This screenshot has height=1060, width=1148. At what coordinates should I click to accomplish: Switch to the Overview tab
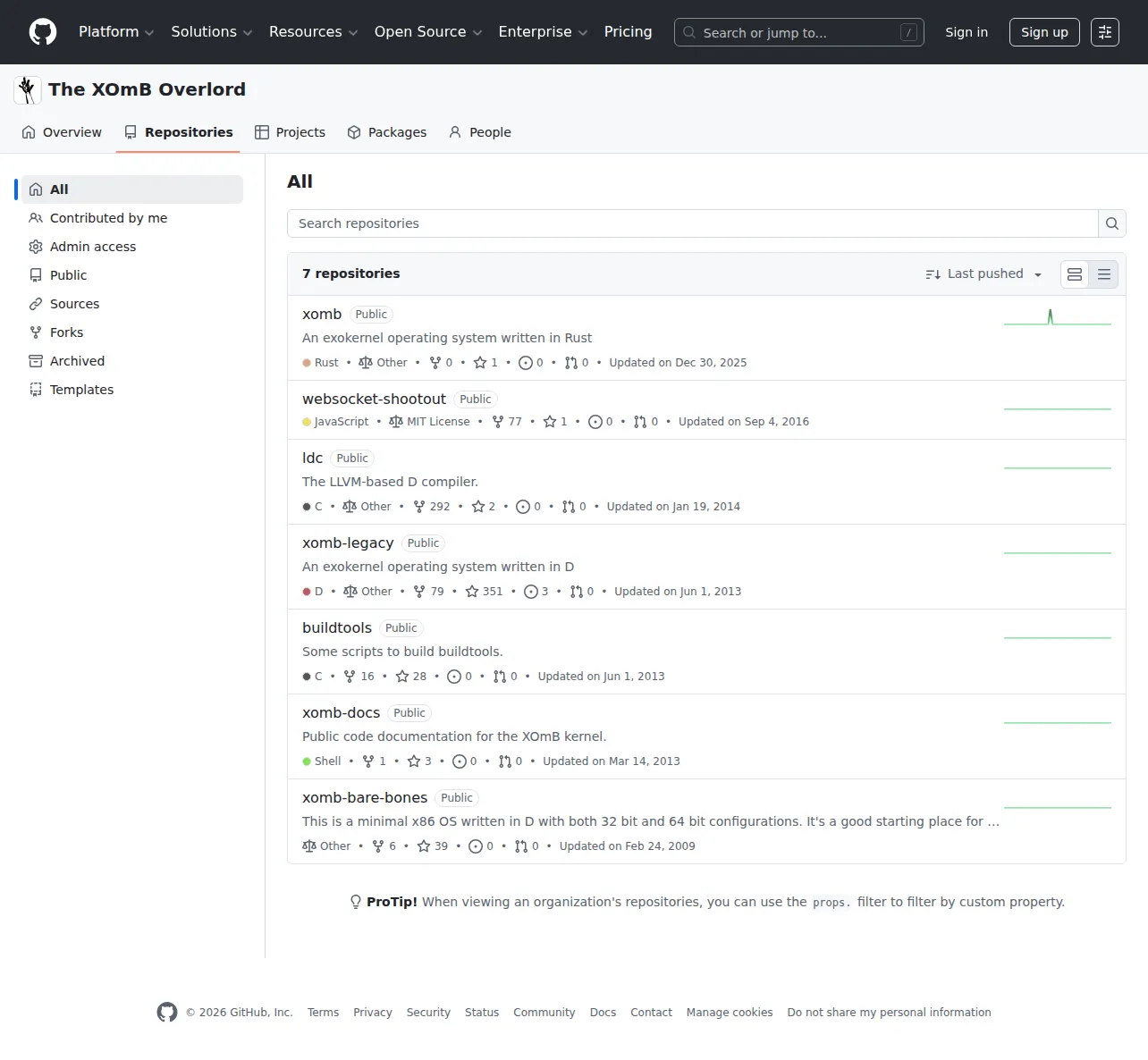click(x=62, y=132)
